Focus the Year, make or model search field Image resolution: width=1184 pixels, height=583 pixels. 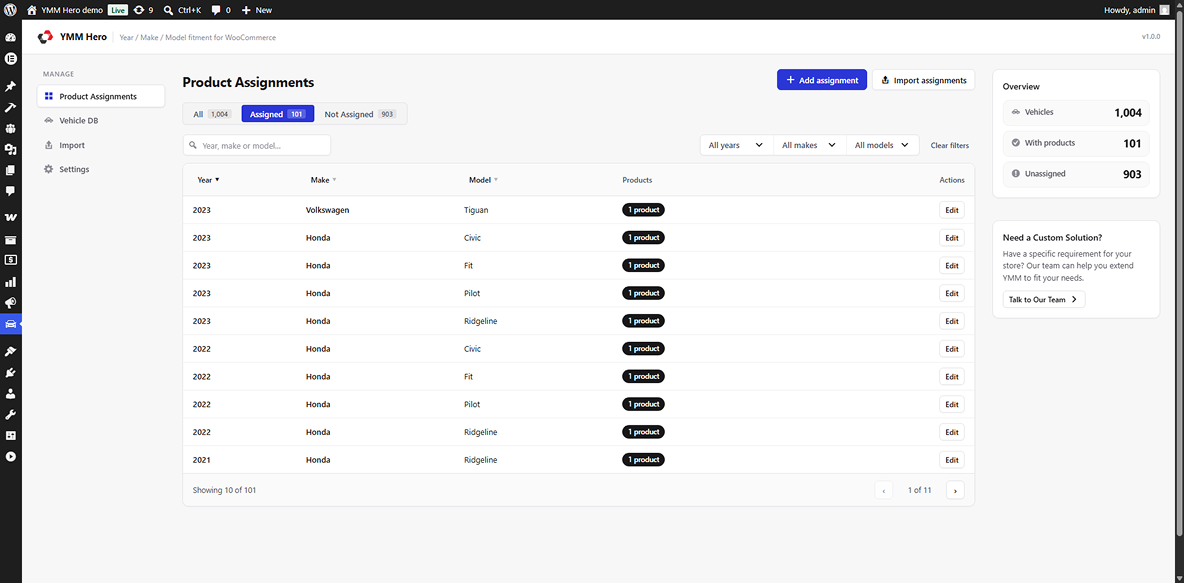tap(257, 145)
